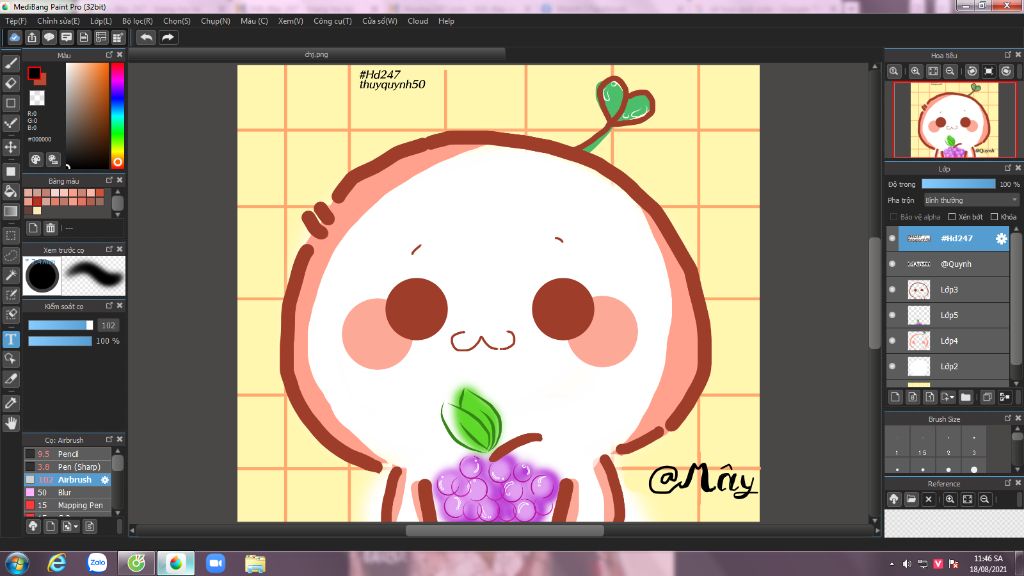Toggle visibility of Lớp2 layer
The image size is (1024, 576).
[x=892, y=366]
